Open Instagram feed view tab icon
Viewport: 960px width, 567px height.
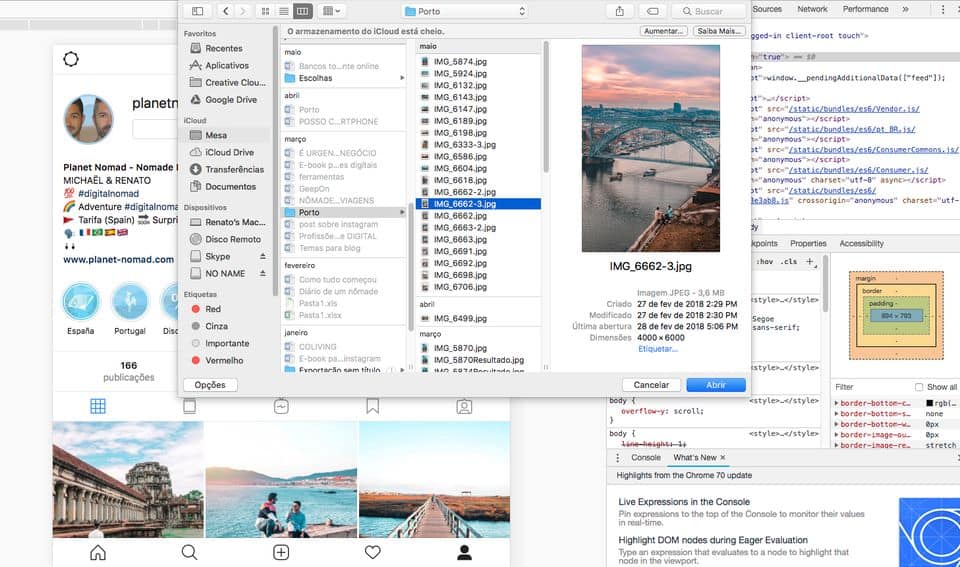[190, 406]
